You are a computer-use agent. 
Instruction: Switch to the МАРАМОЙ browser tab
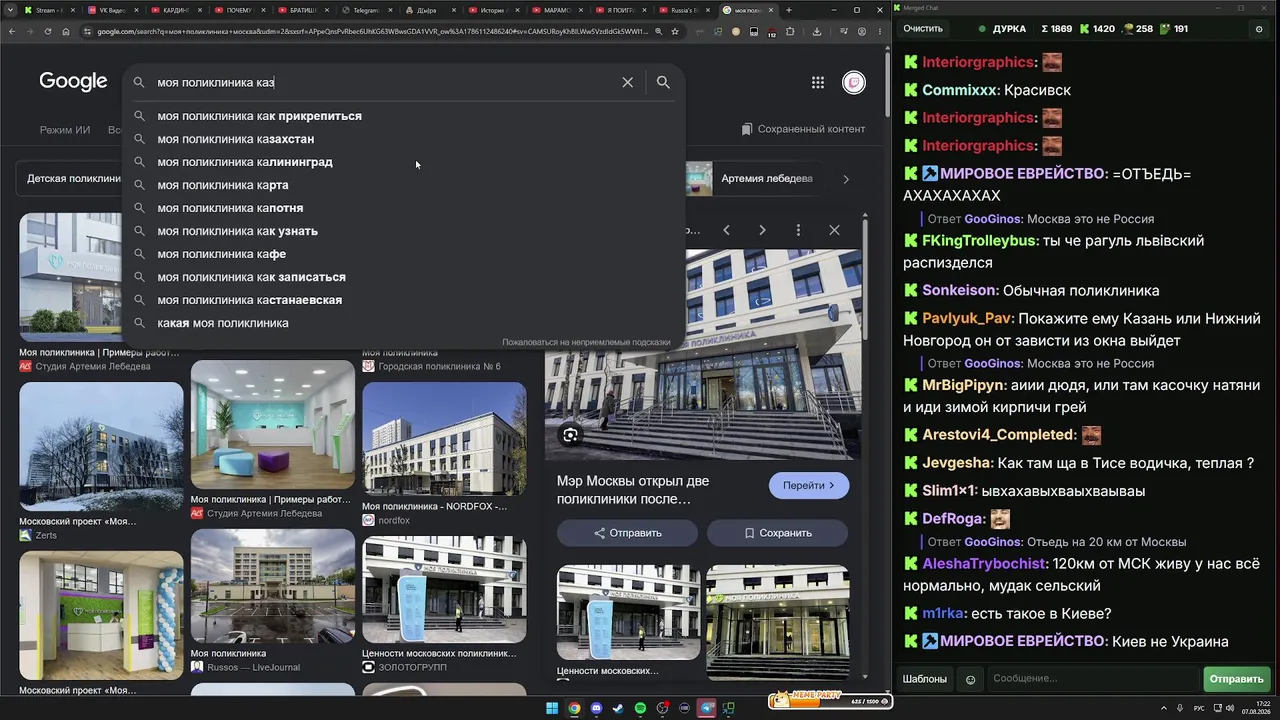coord(555,10)
